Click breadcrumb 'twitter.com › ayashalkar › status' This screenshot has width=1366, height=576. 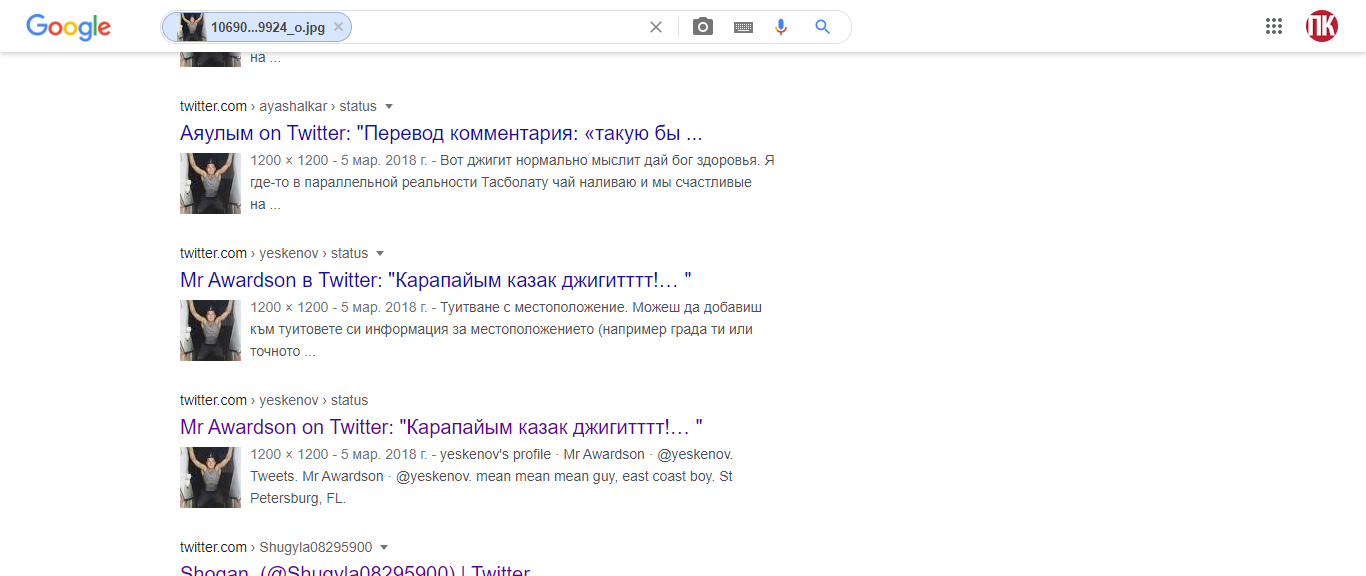click(278, 106)
